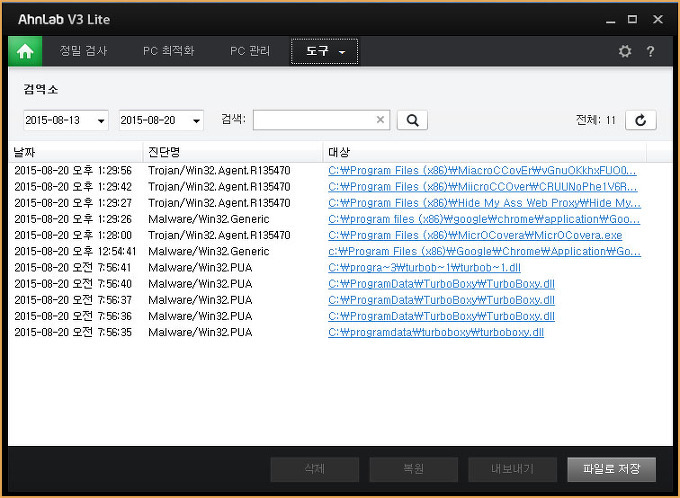
Task: Select the row dated 오전 7:56:35
Action: (x=340, y=332)
